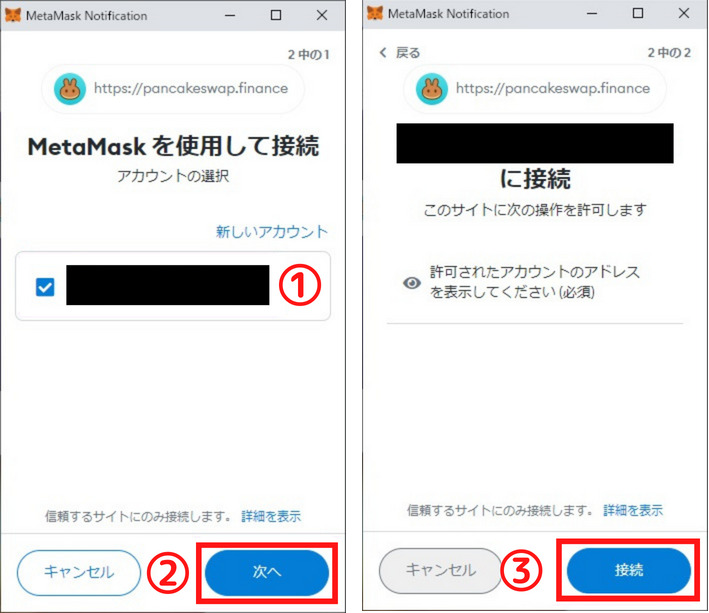This screenshot has width=709, height=613.
Task: Open 詳細を表示 link in right window
Action: point(633,510)
